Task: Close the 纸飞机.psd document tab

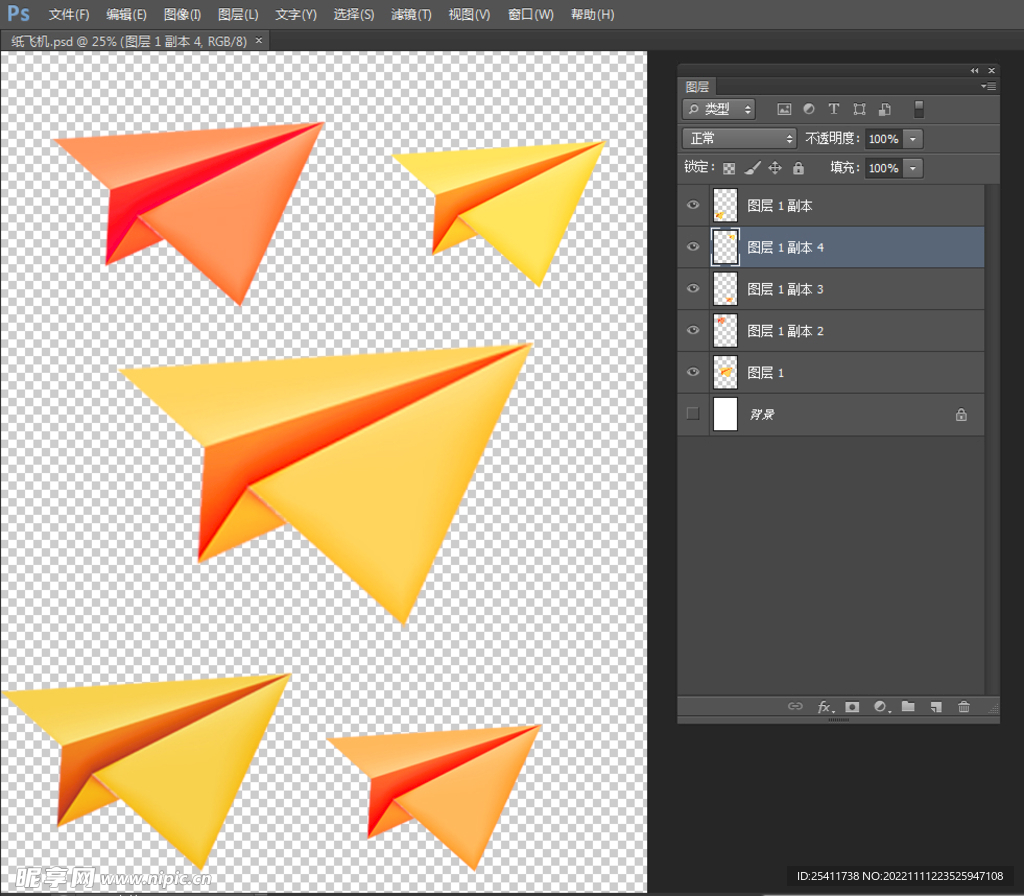Action: click(x=259, y=40)
